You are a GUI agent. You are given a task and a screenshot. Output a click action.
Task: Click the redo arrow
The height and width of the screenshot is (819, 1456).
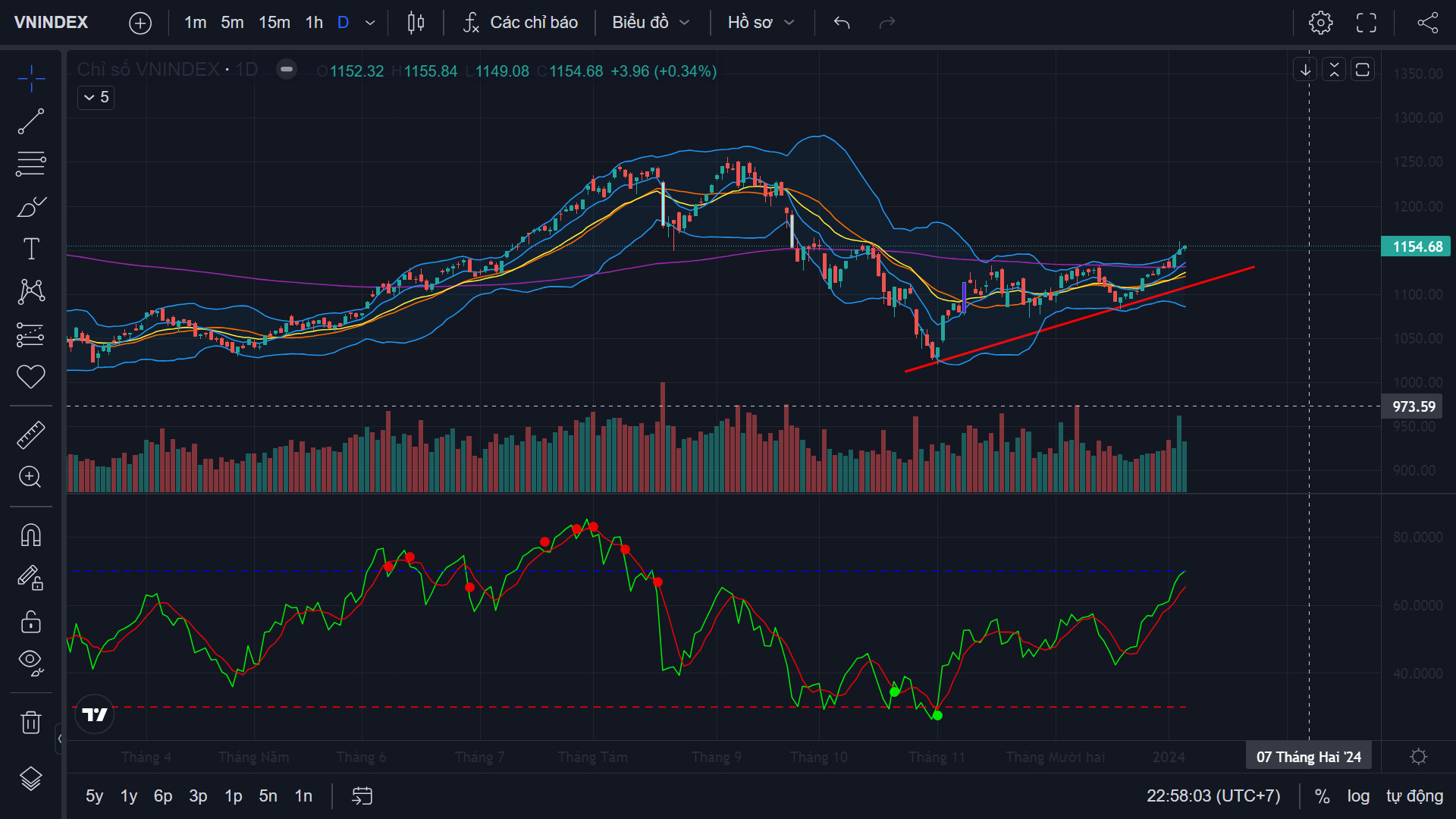pyautogui.click(x=887, y=23)
